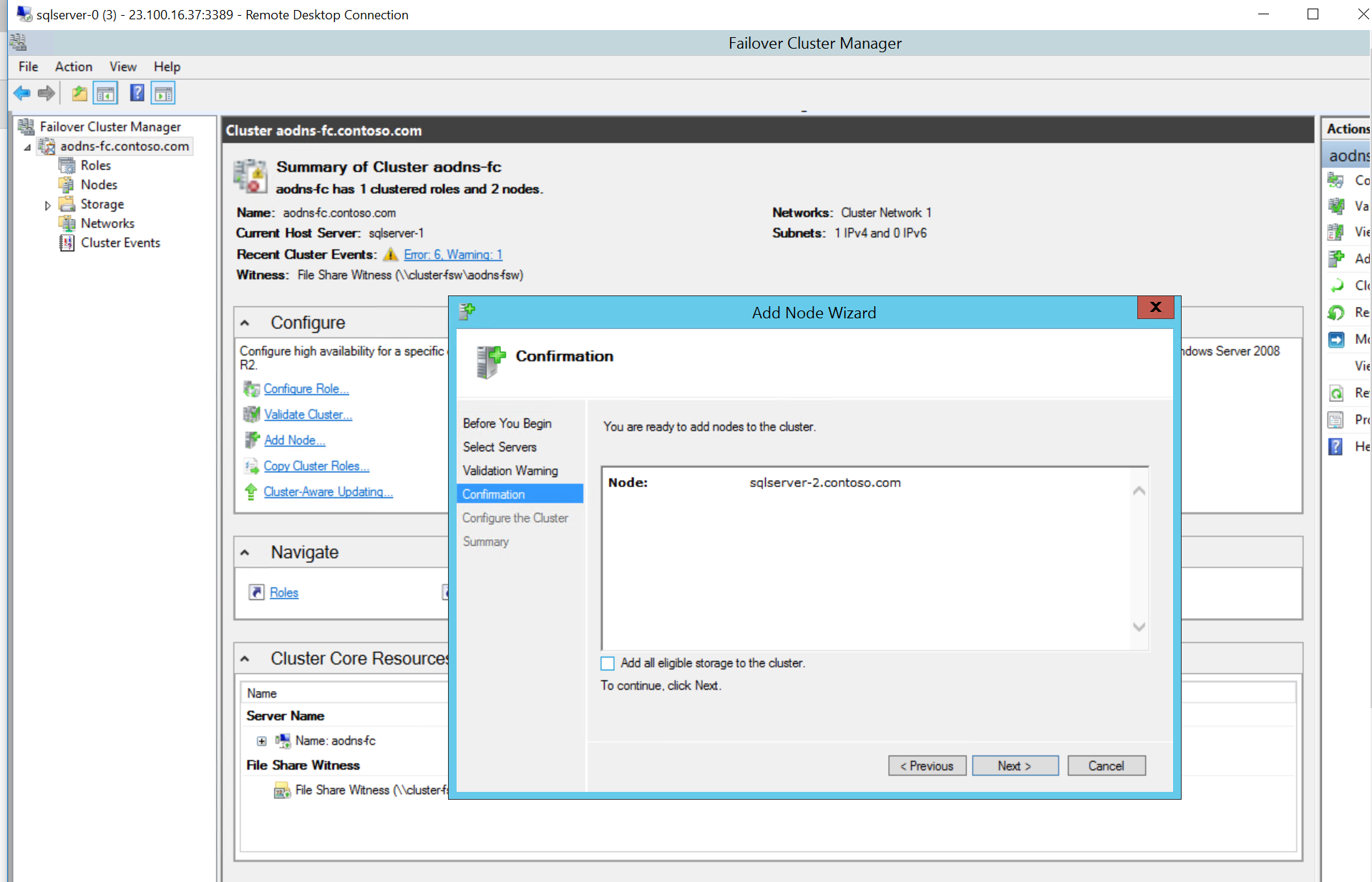Screen dimensions: 1372x882
Task: Expand the Storage tree node
Action: click(48, 205)
